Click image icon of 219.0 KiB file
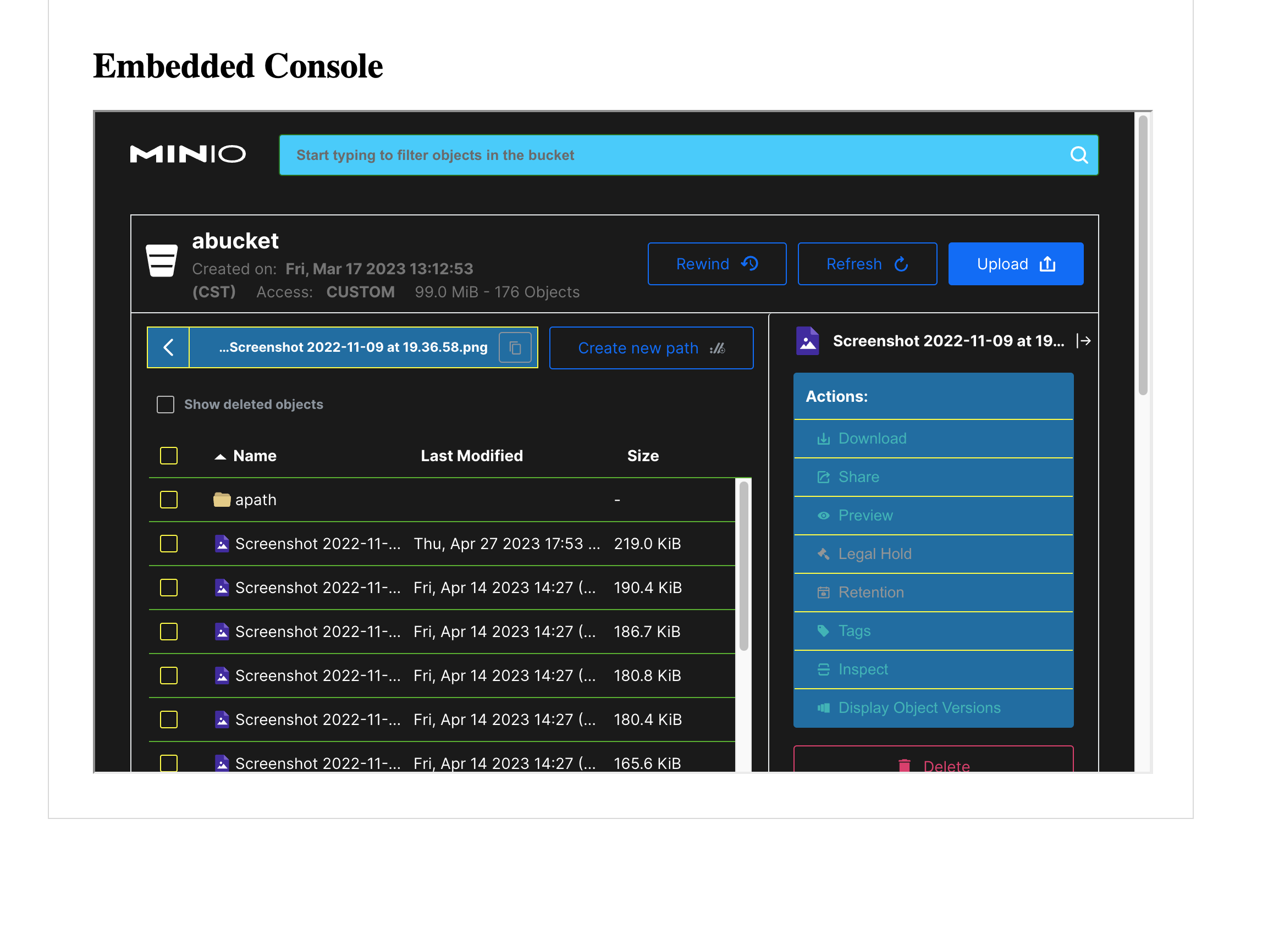Image resolution: width=1268 pixels, height=952 pixels. pyautogui.click(x=221, y=544)
